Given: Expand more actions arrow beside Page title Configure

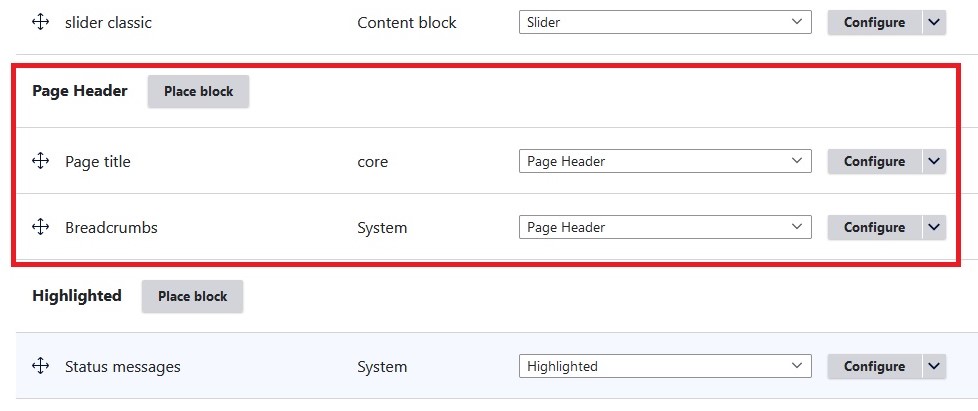Looking at the screenshot, I should (934, 161).
